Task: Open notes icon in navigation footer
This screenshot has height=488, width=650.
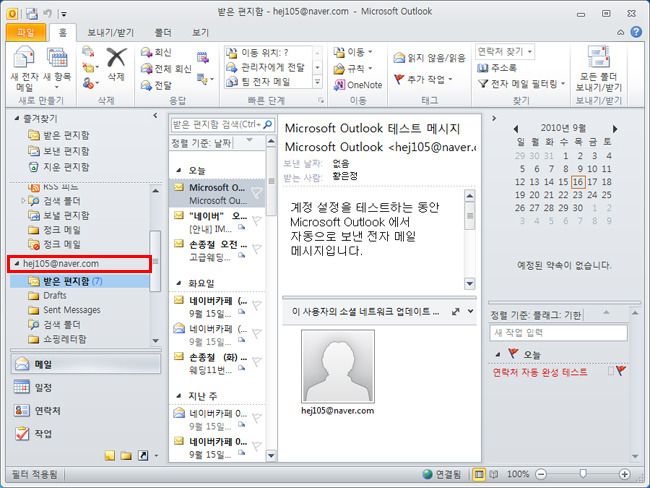Action: tap(110, 456)
